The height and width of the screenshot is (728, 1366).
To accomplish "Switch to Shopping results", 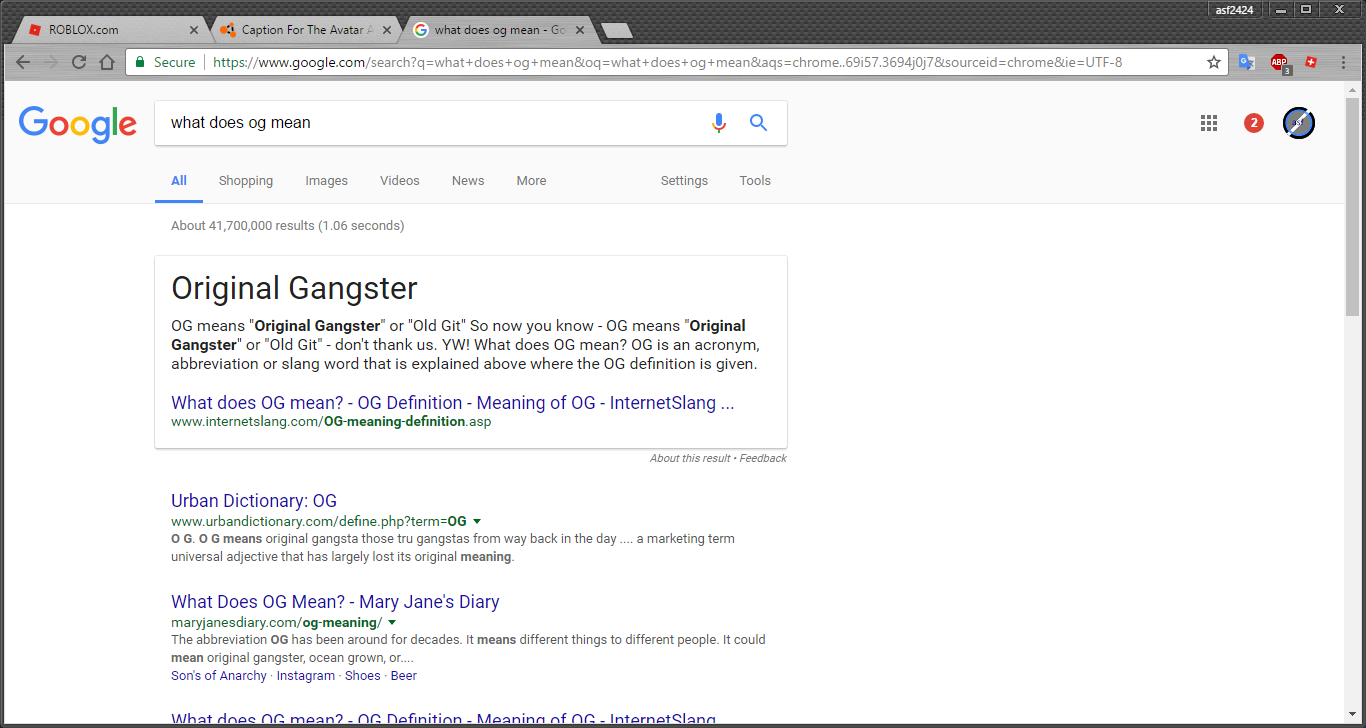I will tap(246, 181).
